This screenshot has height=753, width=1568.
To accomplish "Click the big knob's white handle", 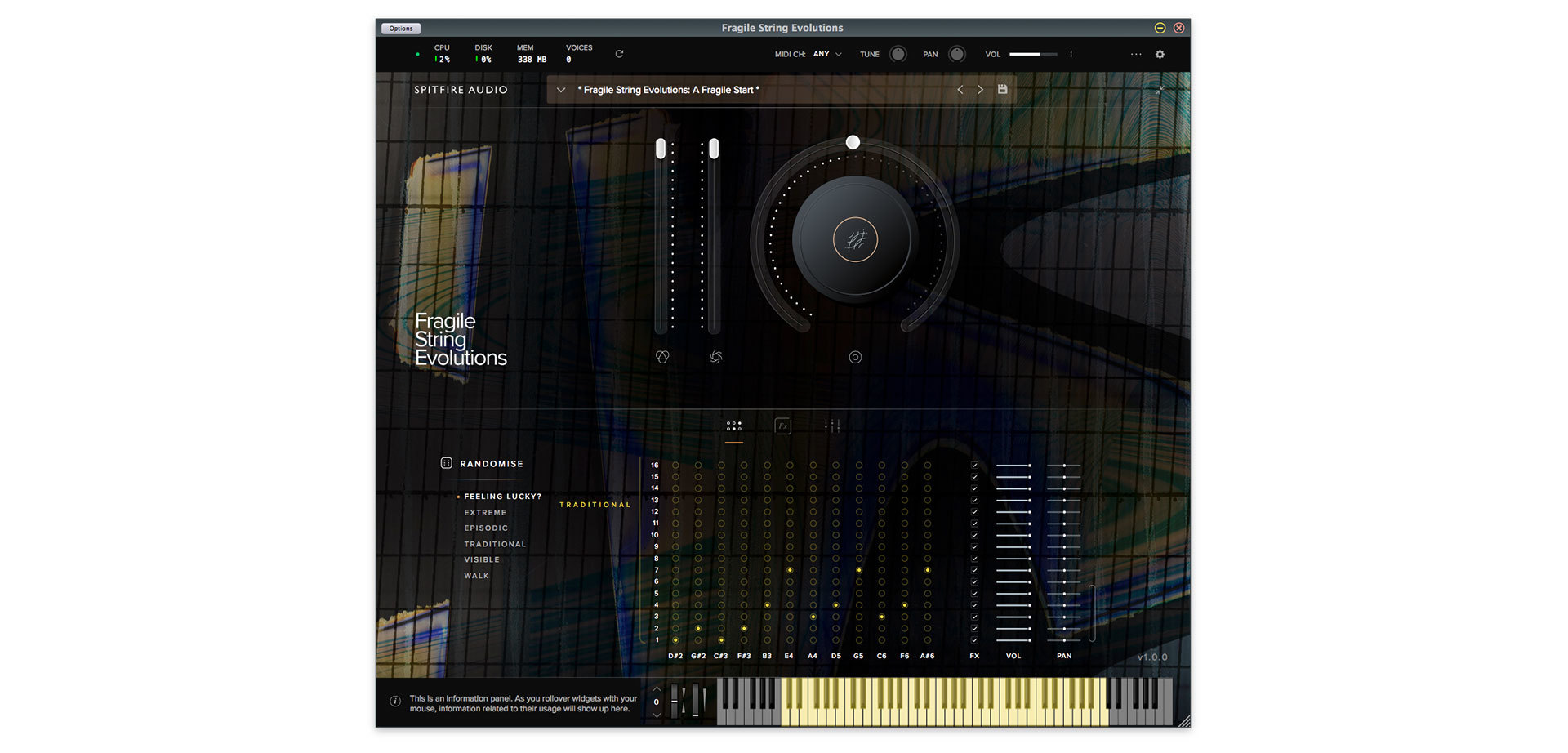I will [x=853, y=142].
